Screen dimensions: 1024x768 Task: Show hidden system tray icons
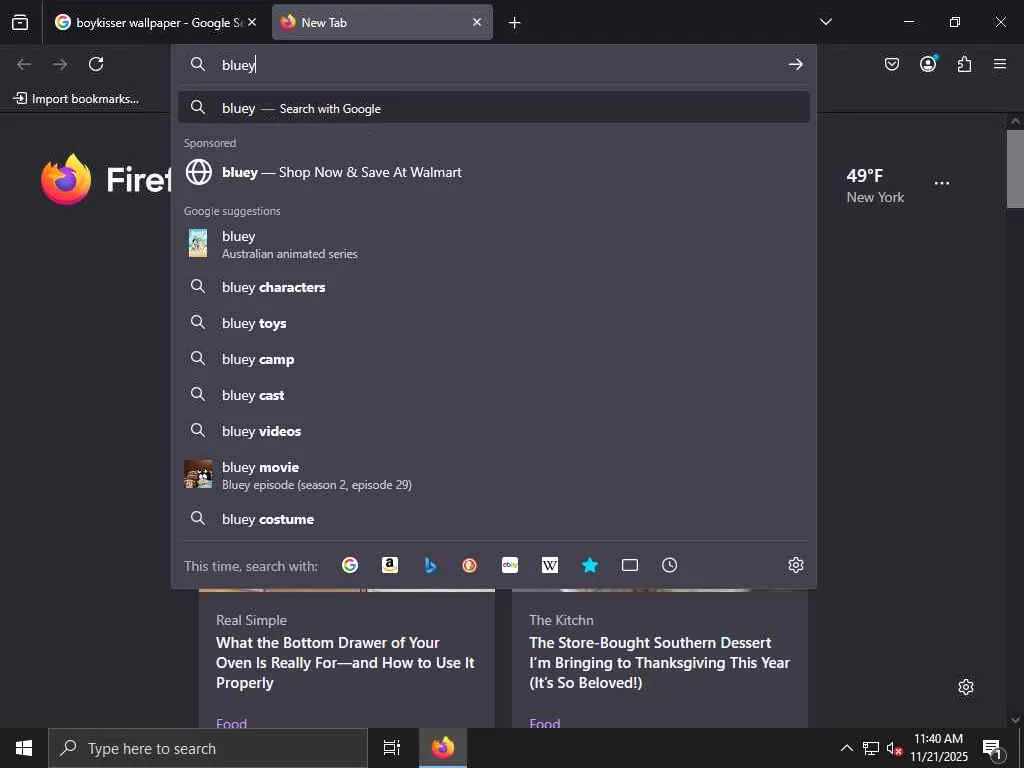[846, 748]
